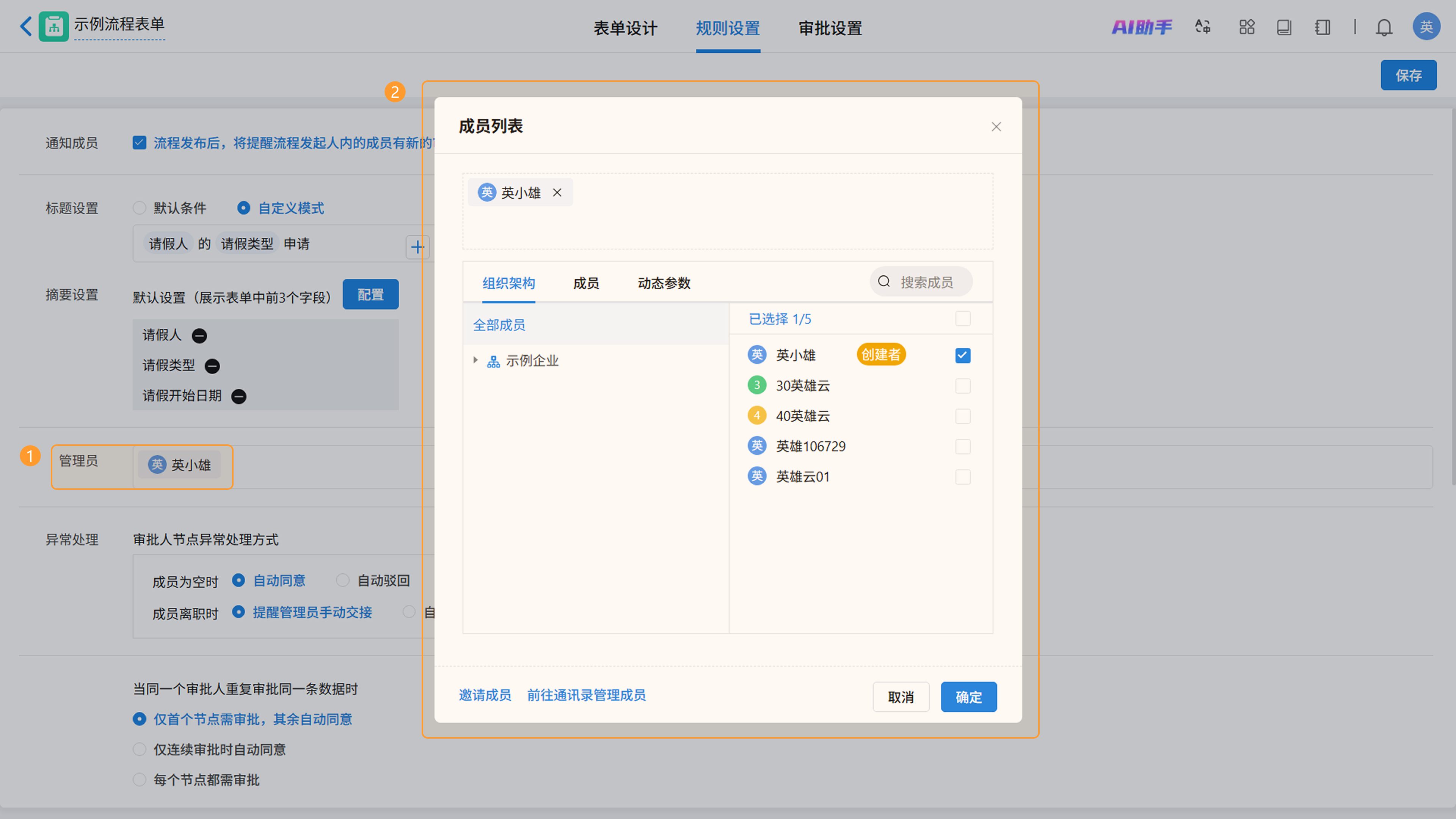Click the translate language icon
The width and height of the screenshot is (1456, 819).
[1202, 27]
